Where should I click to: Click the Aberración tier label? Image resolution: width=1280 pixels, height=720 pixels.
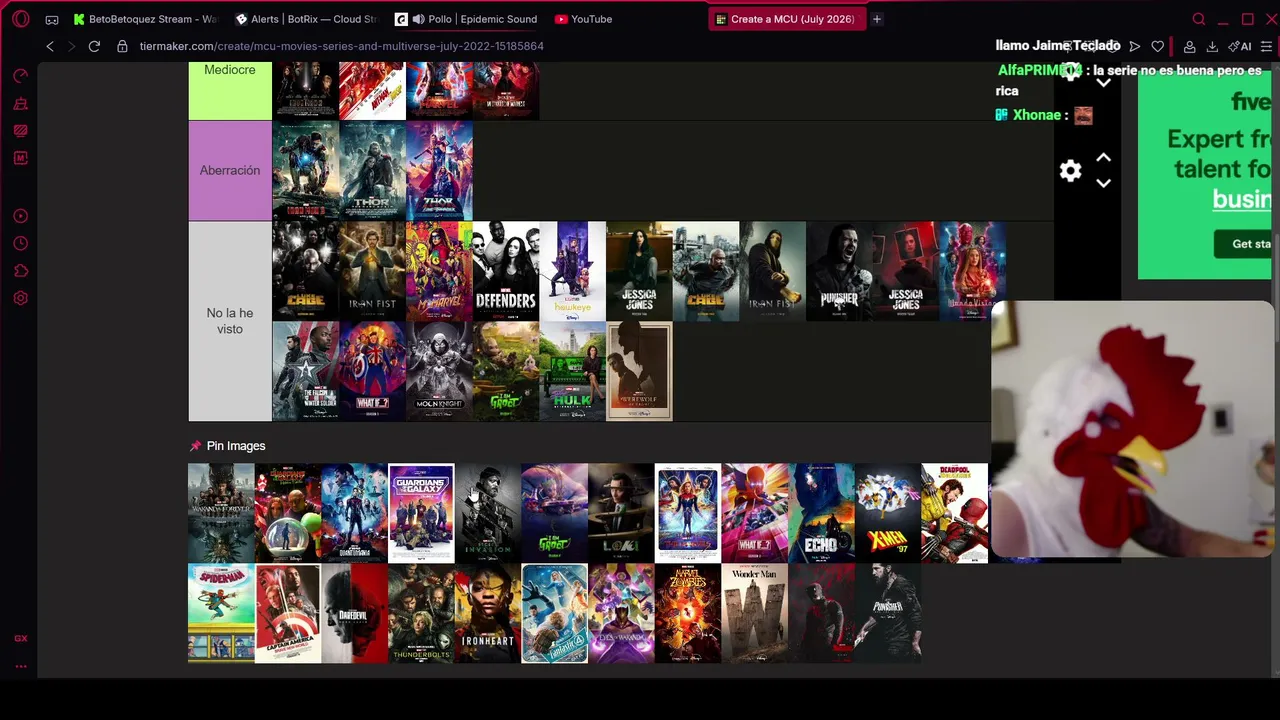pyautogui.click(x=230, y=170)
